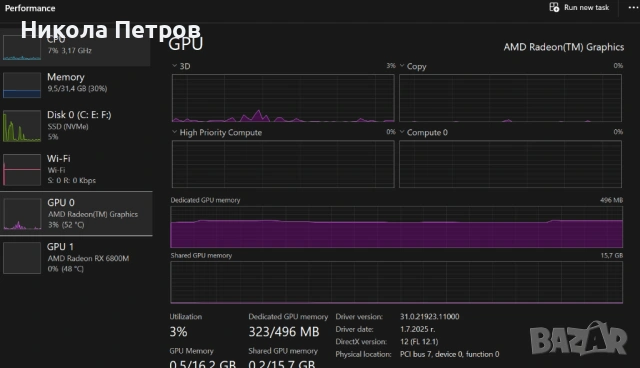Click the AMD Radeon(TM) Graphics heading

(x=564, y=47)
